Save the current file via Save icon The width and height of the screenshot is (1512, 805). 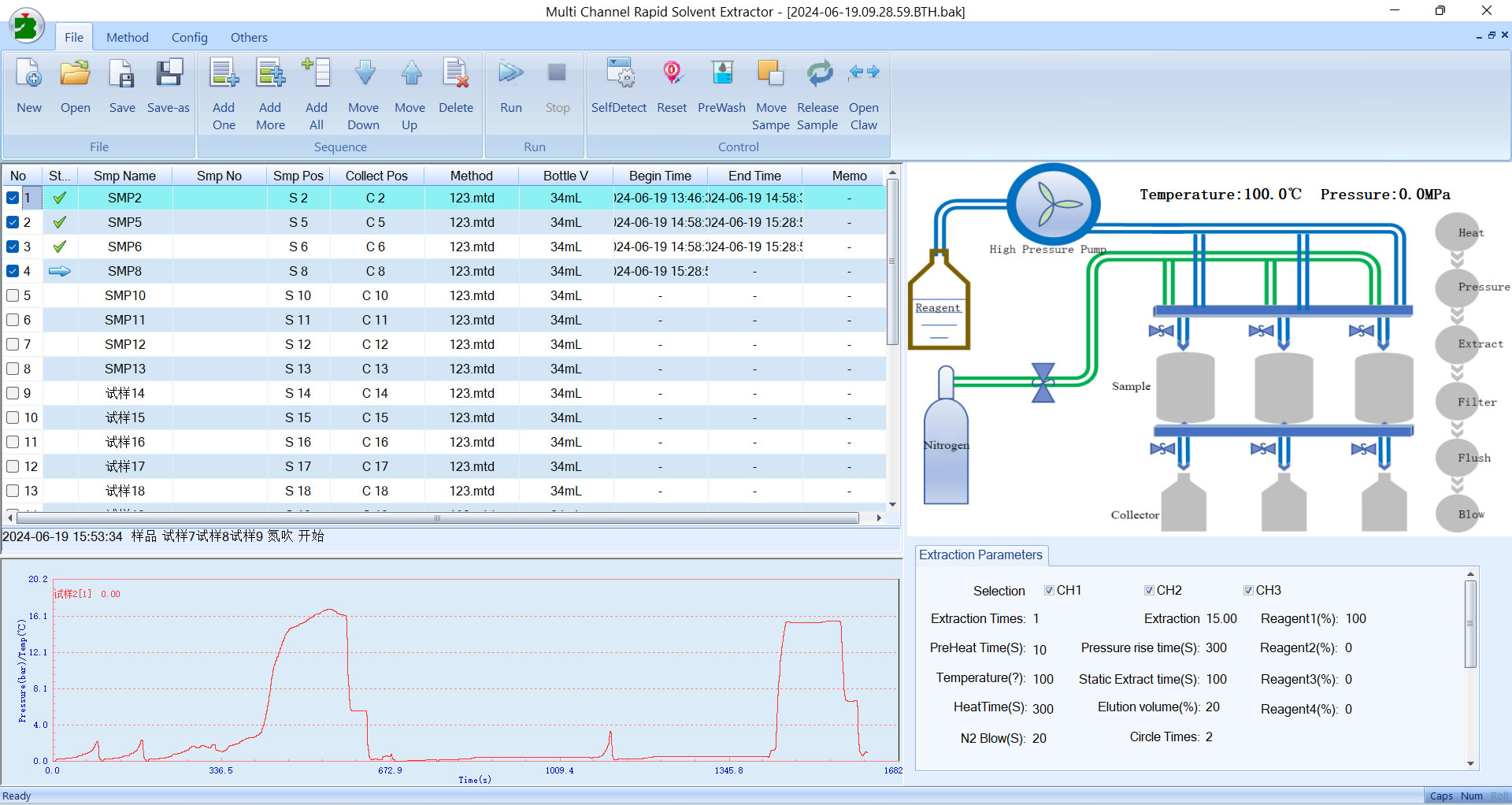coord(122,73)
